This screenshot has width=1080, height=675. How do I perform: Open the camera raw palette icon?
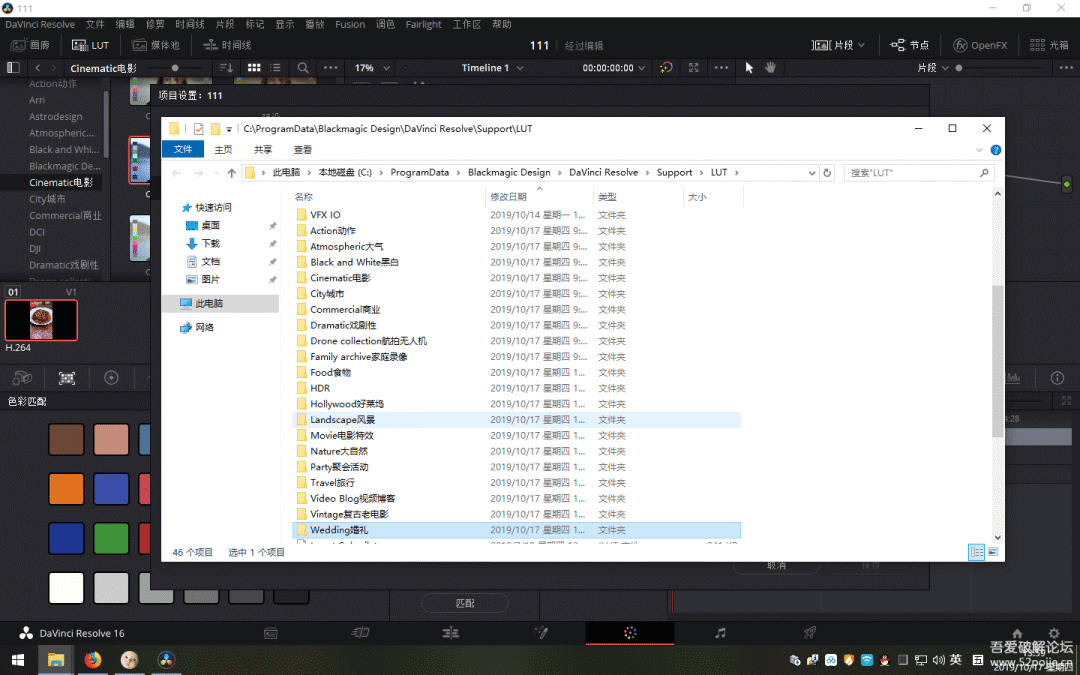22,377
